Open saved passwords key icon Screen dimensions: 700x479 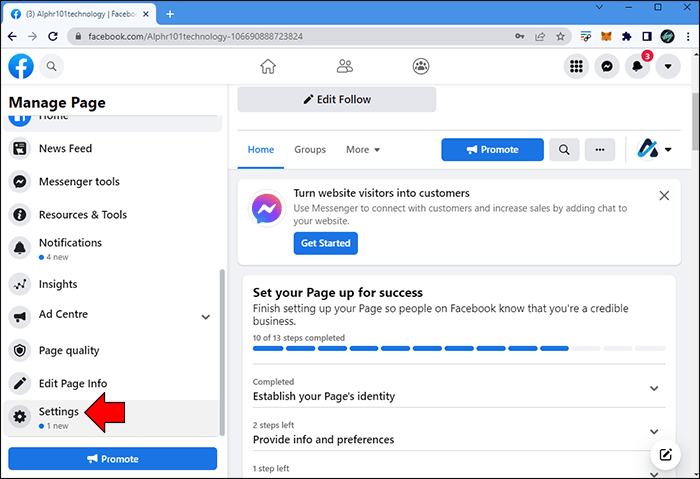click(x=519, y=37)
